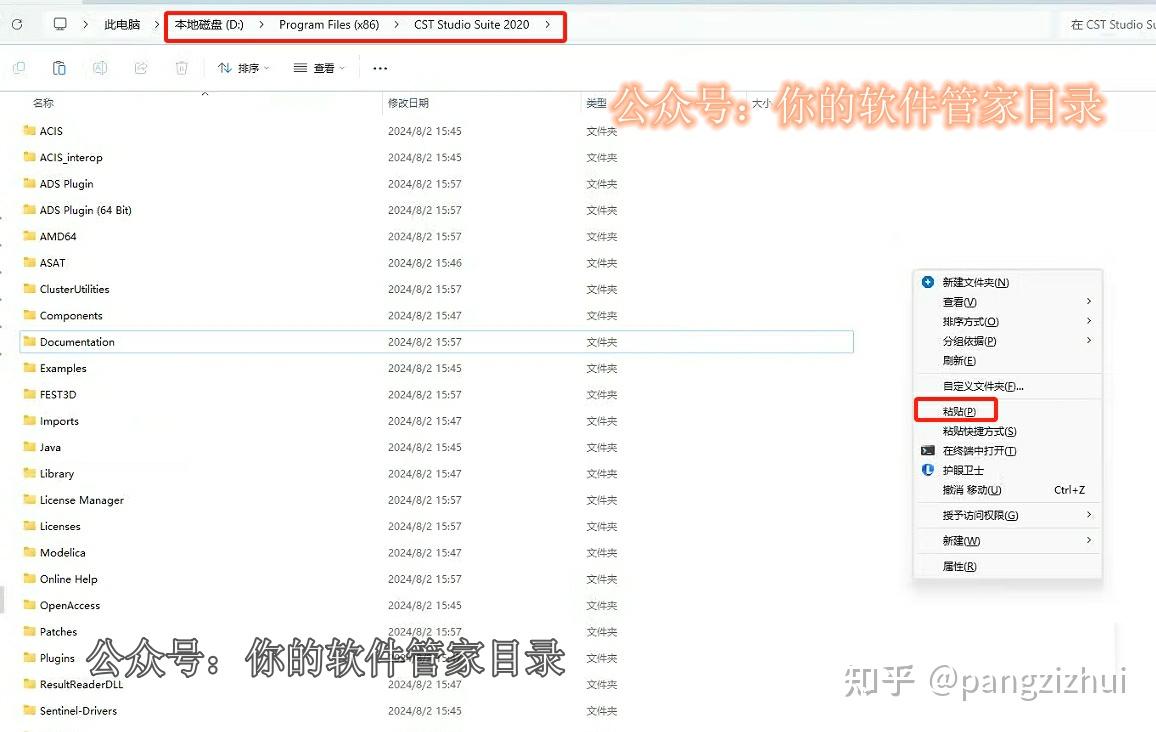The height and width of the screenshot is (732, 1156).
Task: Click the copy icon in toolbar
Action: click(19, 68)
